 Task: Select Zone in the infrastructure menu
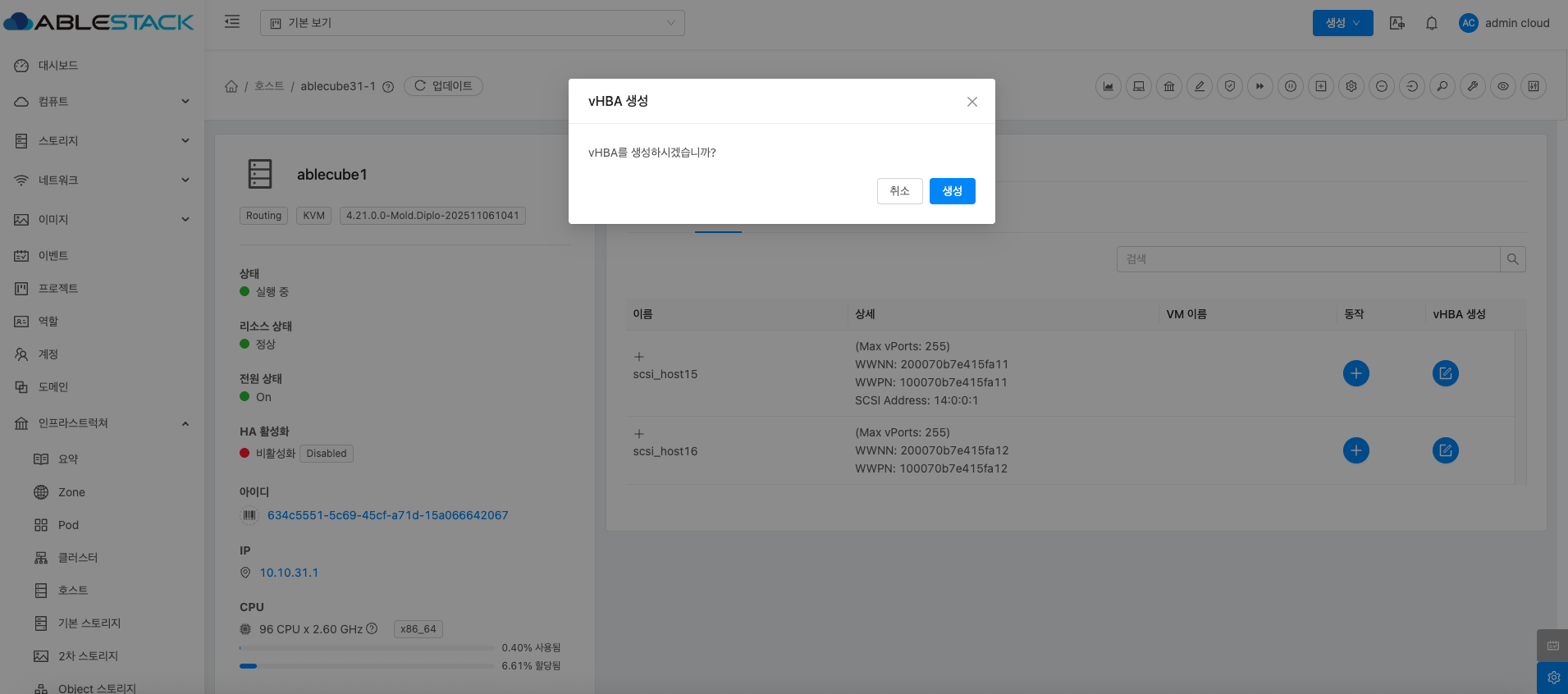pos(71,492)
